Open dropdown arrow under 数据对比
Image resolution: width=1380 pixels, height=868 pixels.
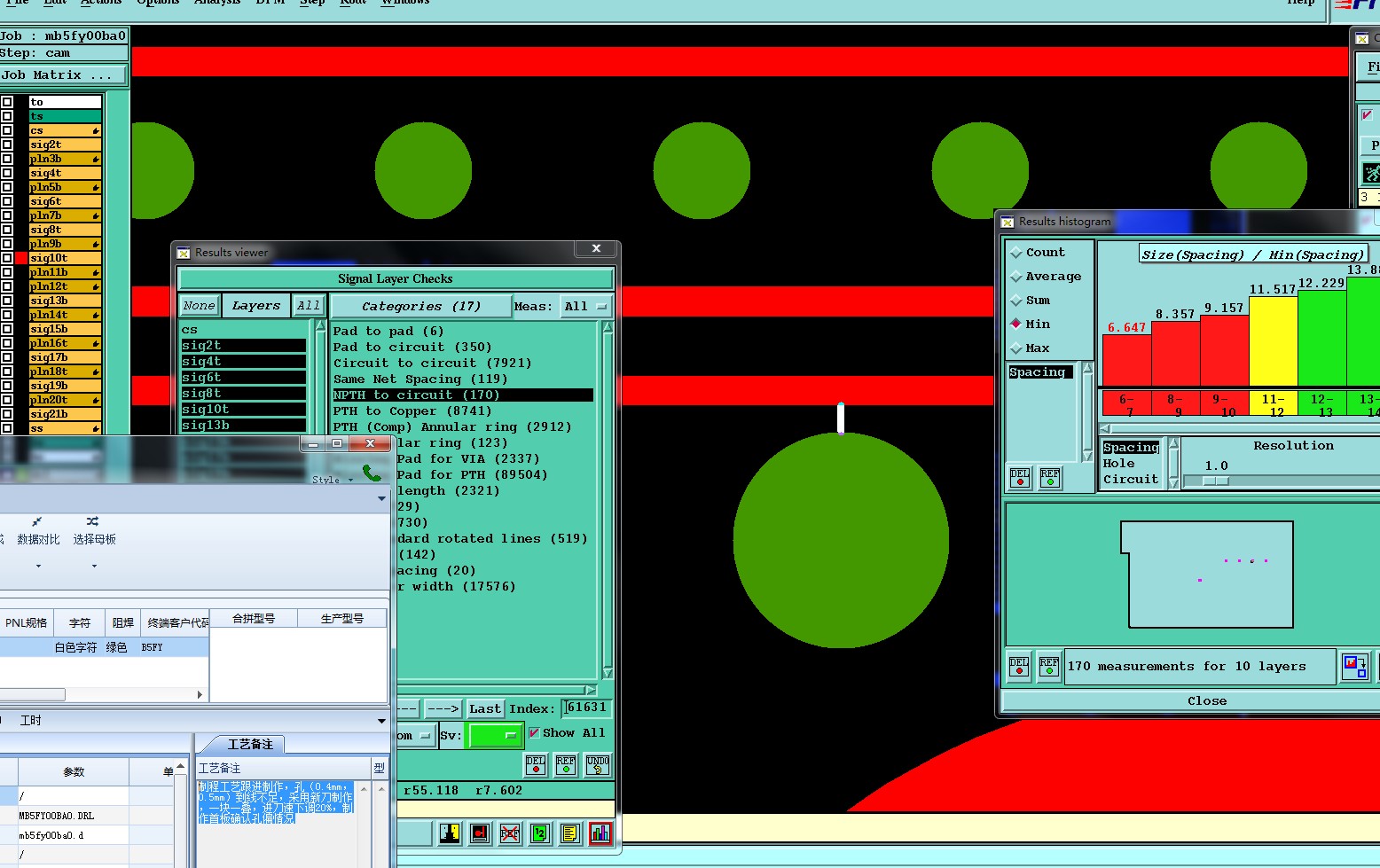coord(38,566)
